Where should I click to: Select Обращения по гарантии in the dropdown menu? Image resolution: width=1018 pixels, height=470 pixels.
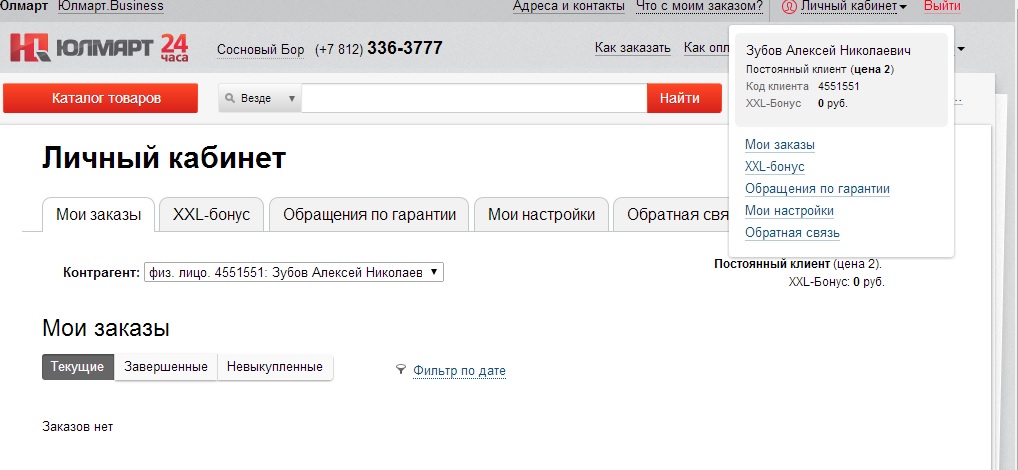pyautogui.click(x=817, y=189)
